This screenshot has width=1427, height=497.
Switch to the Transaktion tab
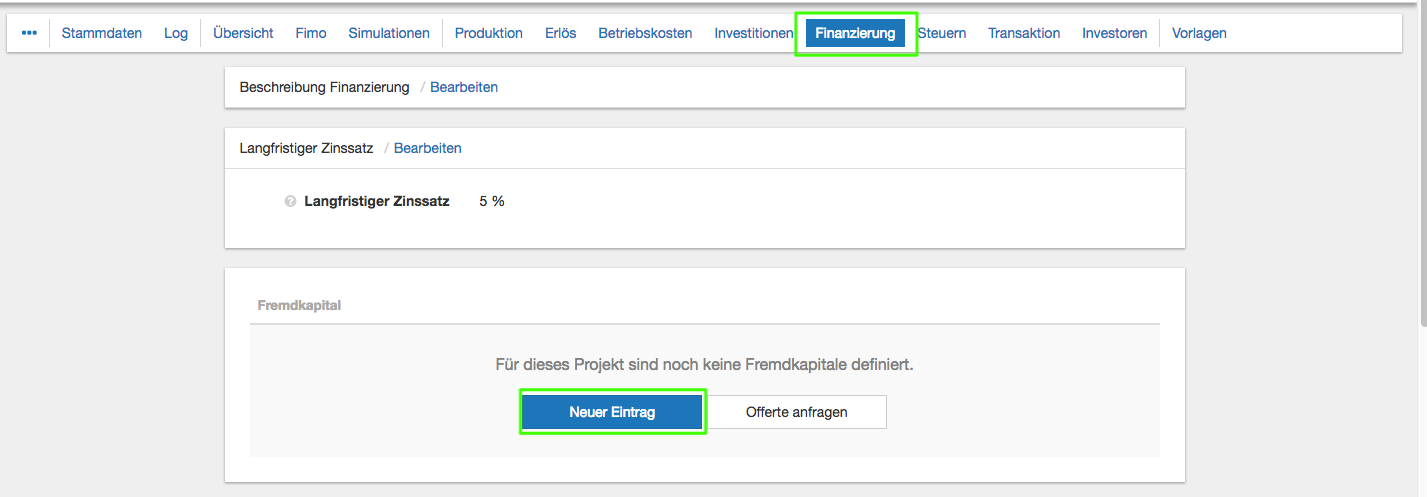1024,33
